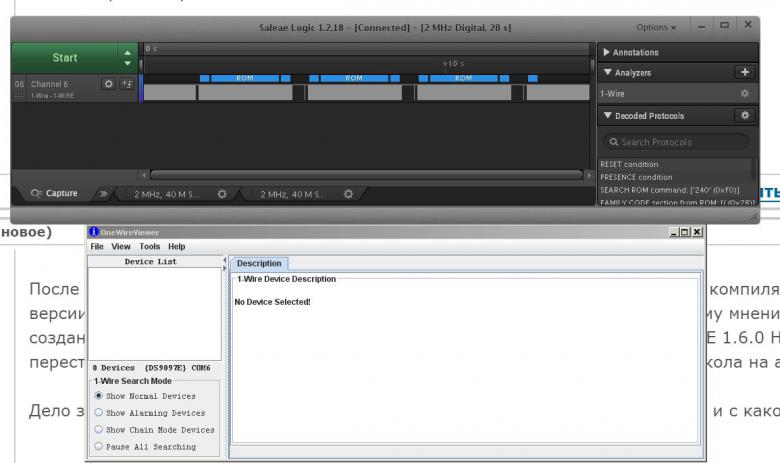Click the horizontal timeline scrollbar
Image resolution: width=780 pixels, height=463 pixels.
(366, 175)
